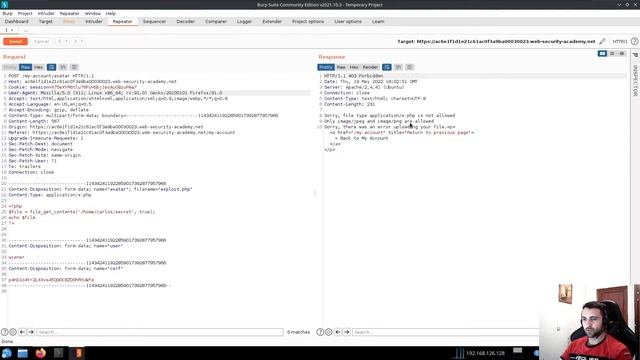Toggle the Response message actions icon
Image resolution: width=640 pixels, height=360 pixels.
click(x=387, y=67)
